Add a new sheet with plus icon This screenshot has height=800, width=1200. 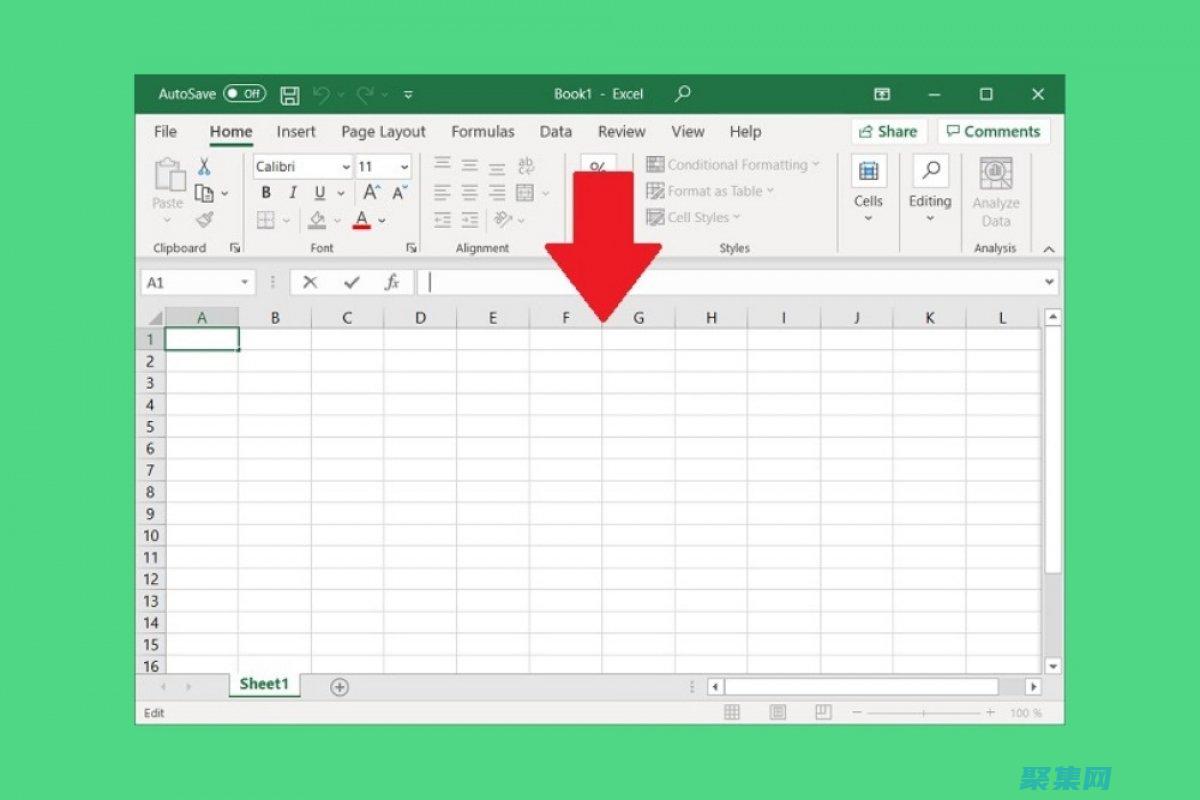click(x=339, y=687)
